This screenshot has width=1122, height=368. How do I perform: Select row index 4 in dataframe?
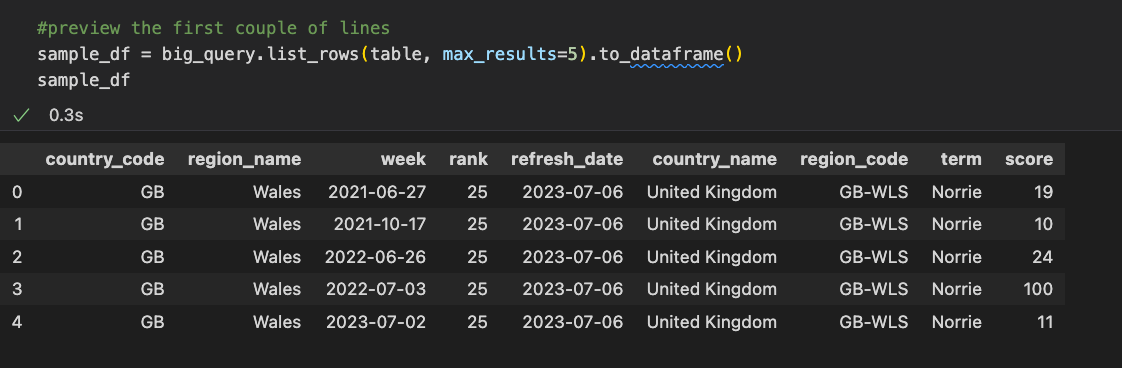point(17,322)
